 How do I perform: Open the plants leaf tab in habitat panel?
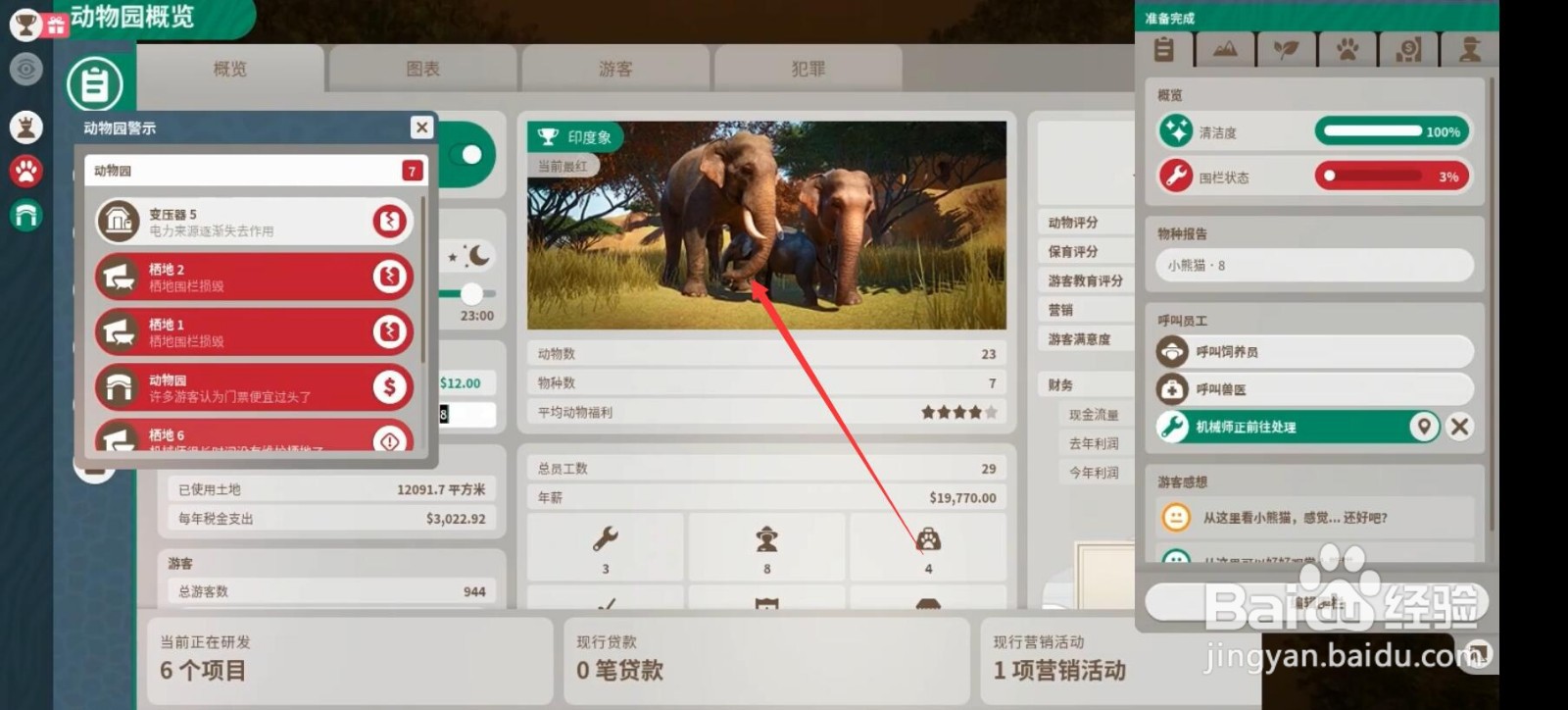coord(1286,48)
